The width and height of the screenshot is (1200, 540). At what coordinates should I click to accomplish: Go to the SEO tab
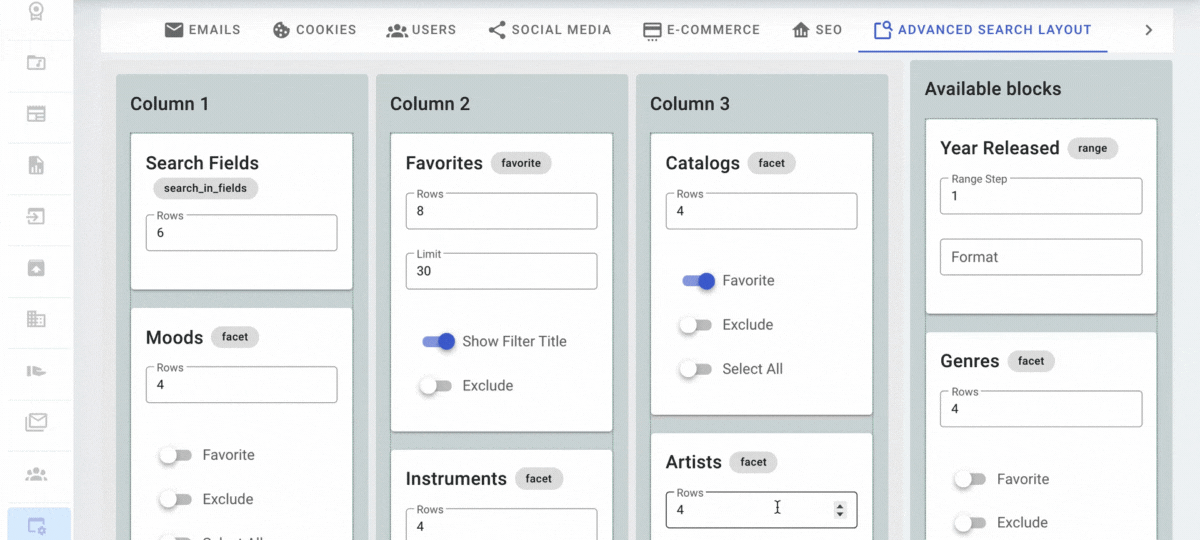tap(816, 30)
